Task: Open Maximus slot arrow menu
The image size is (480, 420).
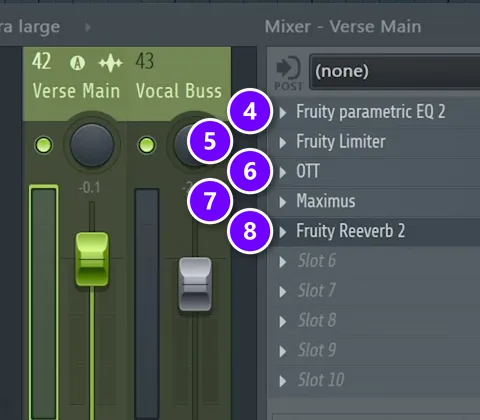Action: [x=283, y=202]
